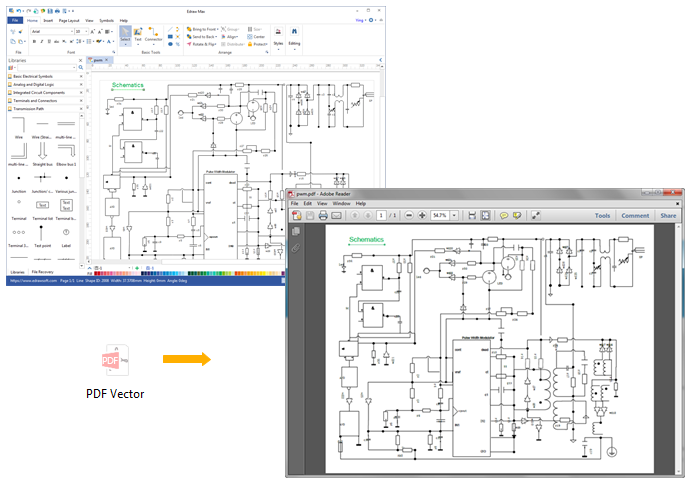
Task: Click the zoom in plus button in Reader
Action: 421,215
